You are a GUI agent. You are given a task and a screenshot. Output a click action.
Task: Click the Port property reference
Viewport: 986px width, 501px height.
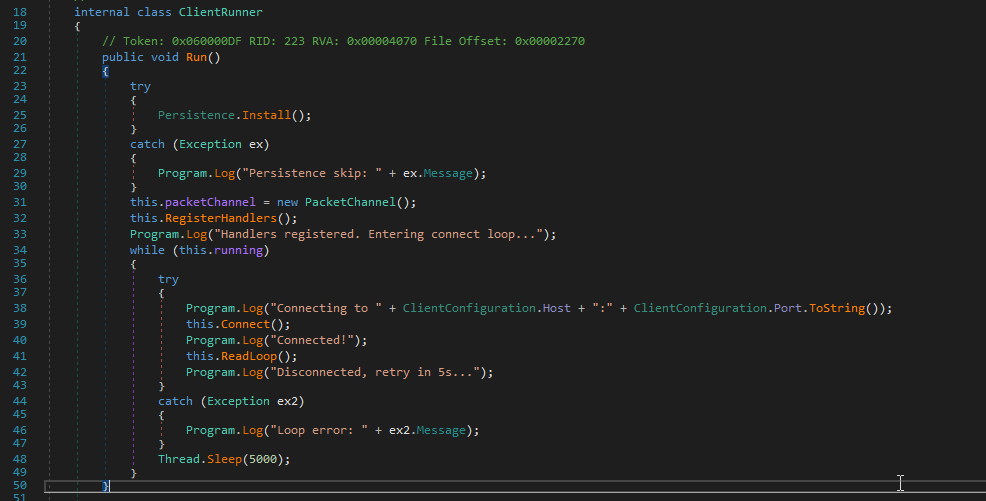tap(786, 308)
